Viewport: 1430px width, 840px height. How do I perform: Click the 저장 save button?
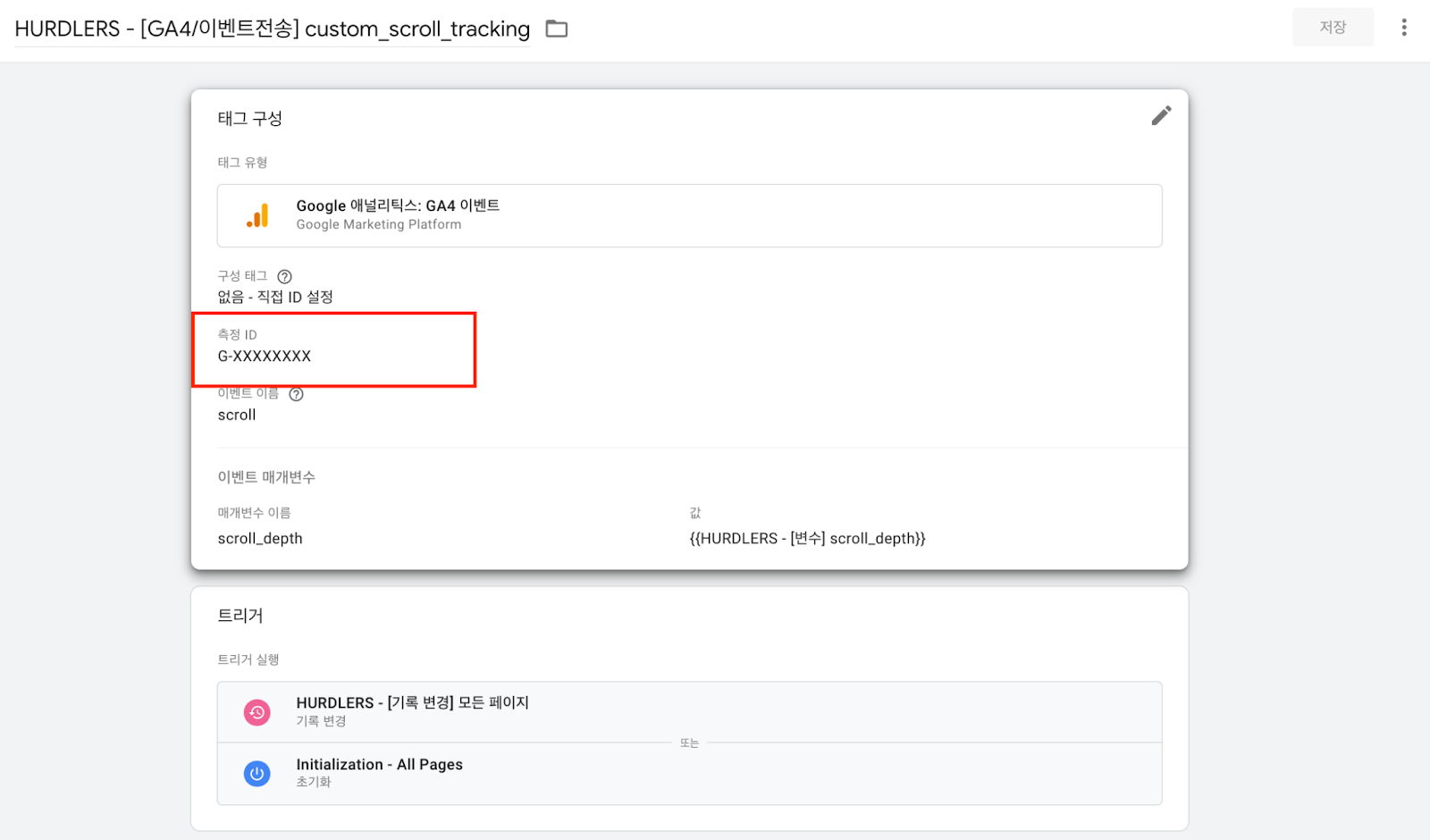1333,28
